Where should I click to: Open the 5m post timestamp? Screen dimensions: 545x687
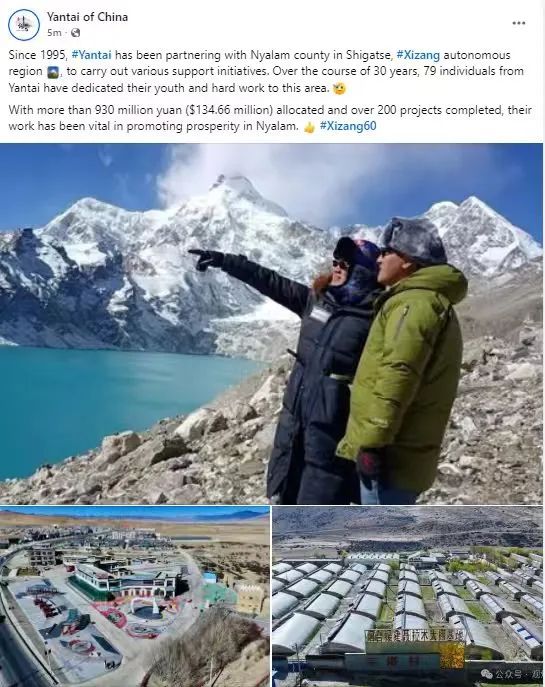coord(54,33)
